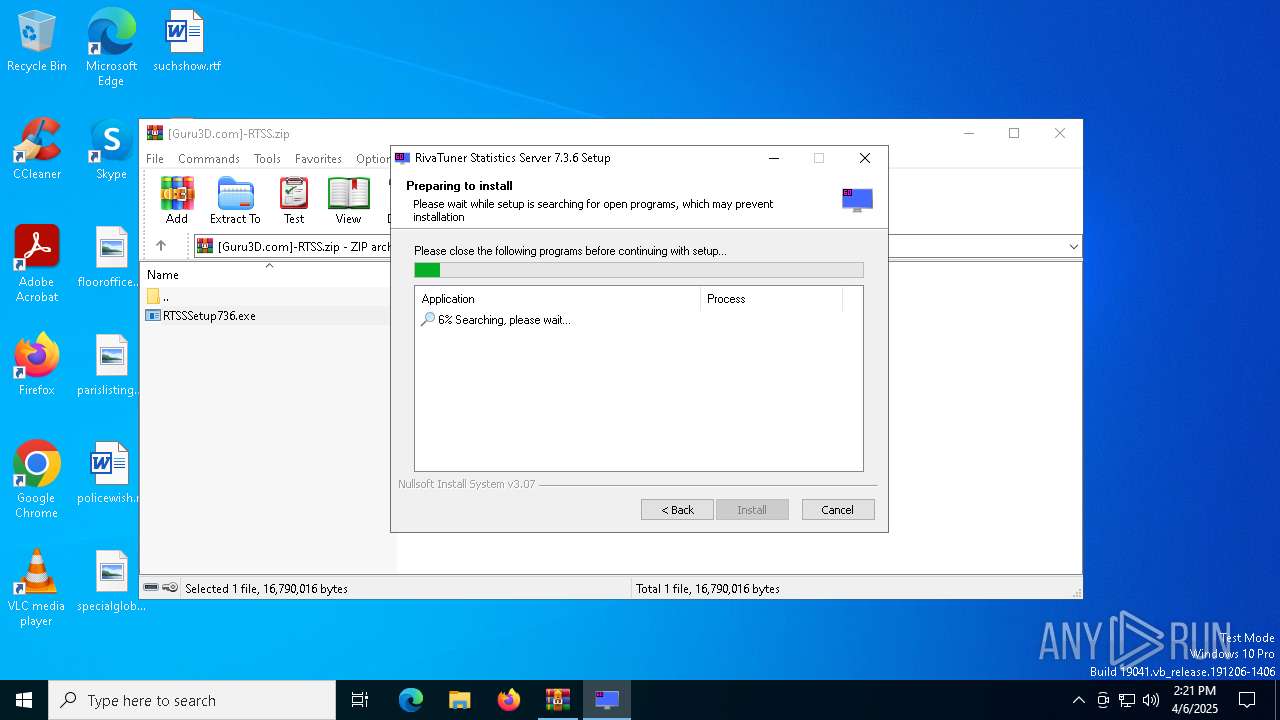The image size is (1280, 720).
Task: Open File Explorer from the taskbar
Action: [460, 700]
